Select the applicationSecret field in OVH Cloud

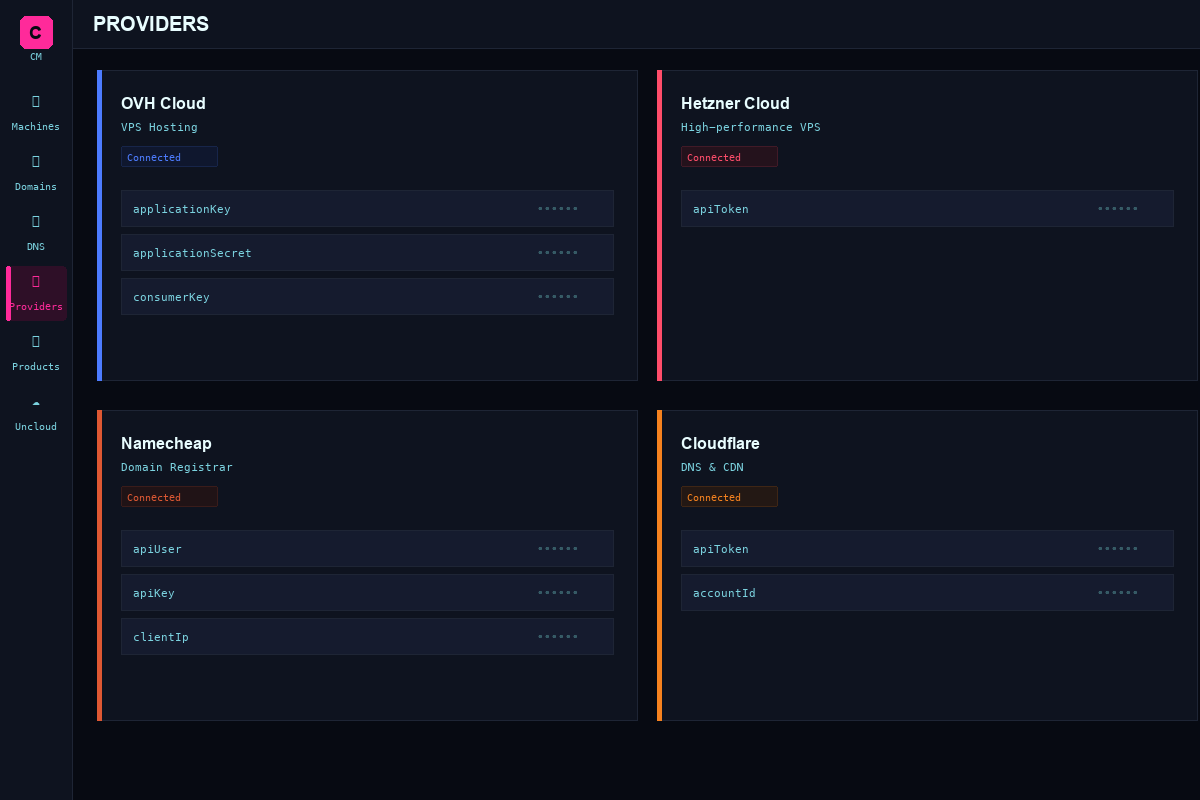click(367, 253)
